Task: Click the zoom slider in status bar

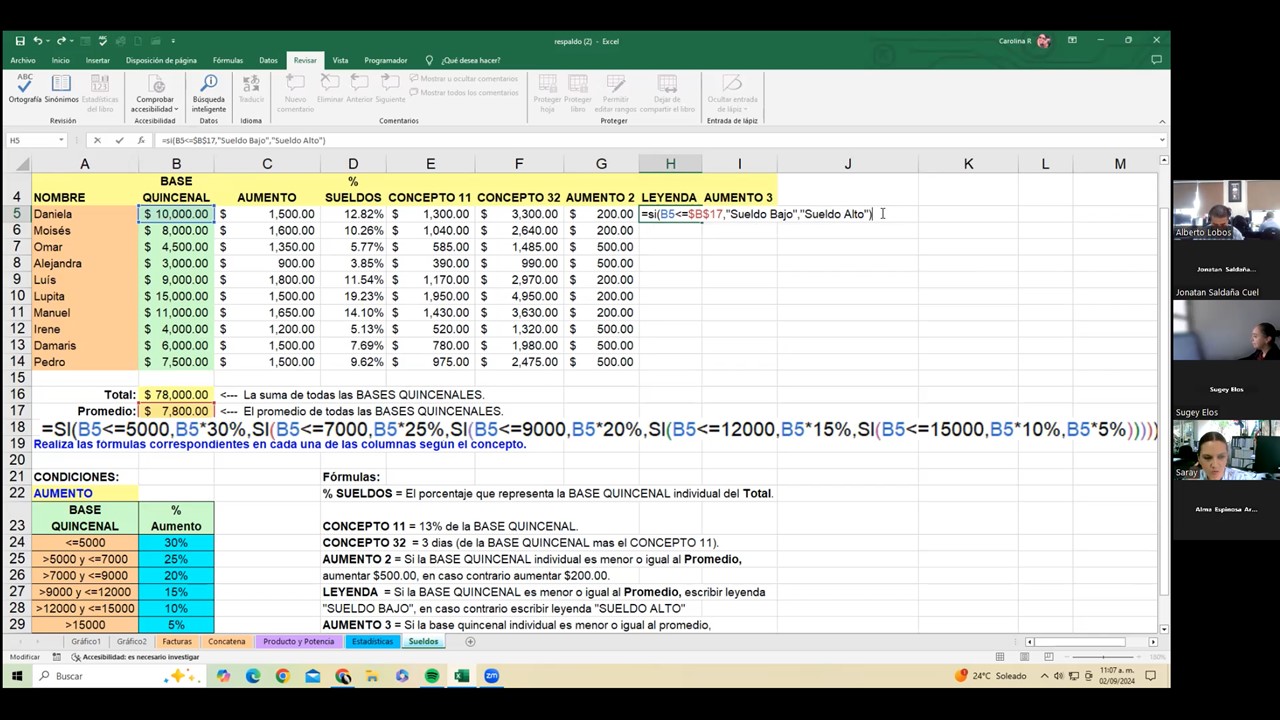Action: [x=1105, y=657]
